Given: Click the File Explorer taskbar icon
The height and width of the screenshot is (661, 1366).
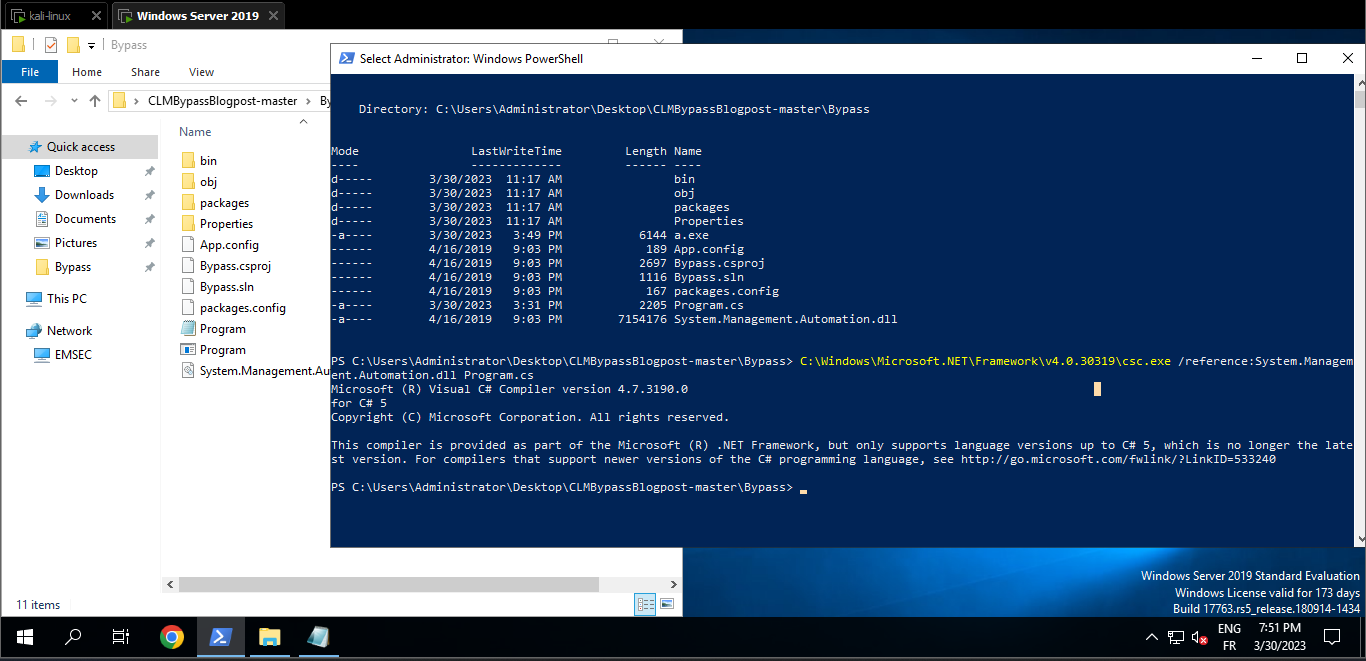Looking at the screenshot, I should [269, 637].
